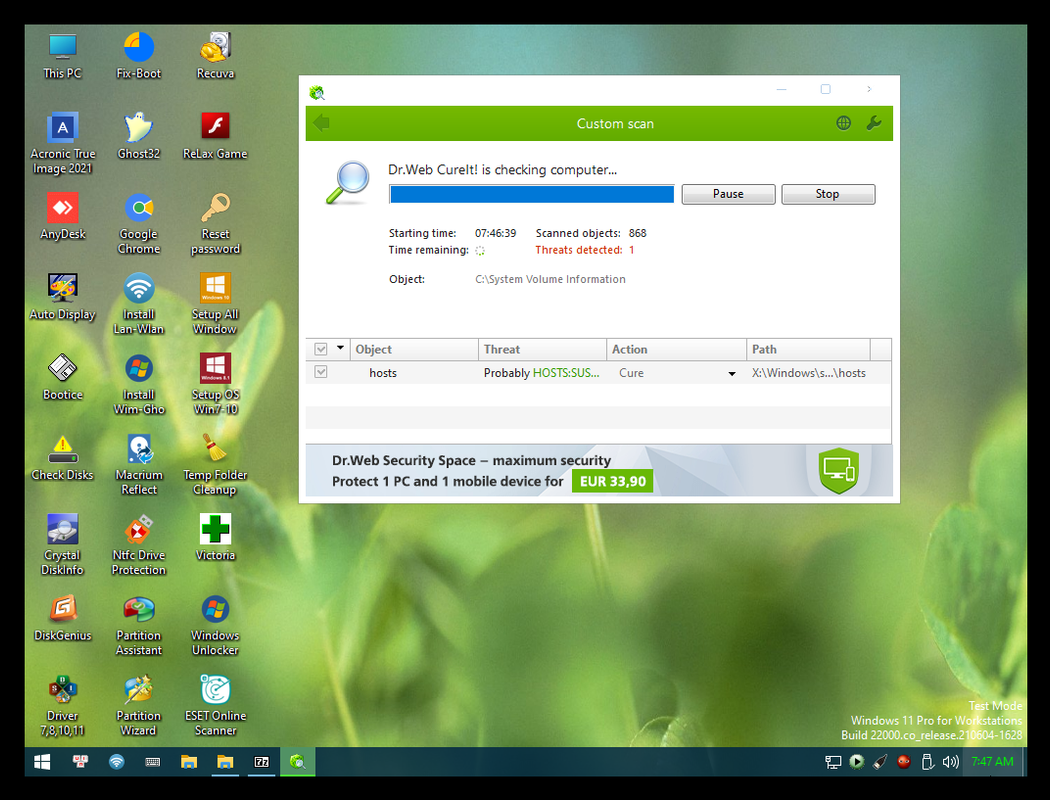Screen dimensions: 1050x800
Task: Sort by the Object column header
Action: tap(414, 349)
